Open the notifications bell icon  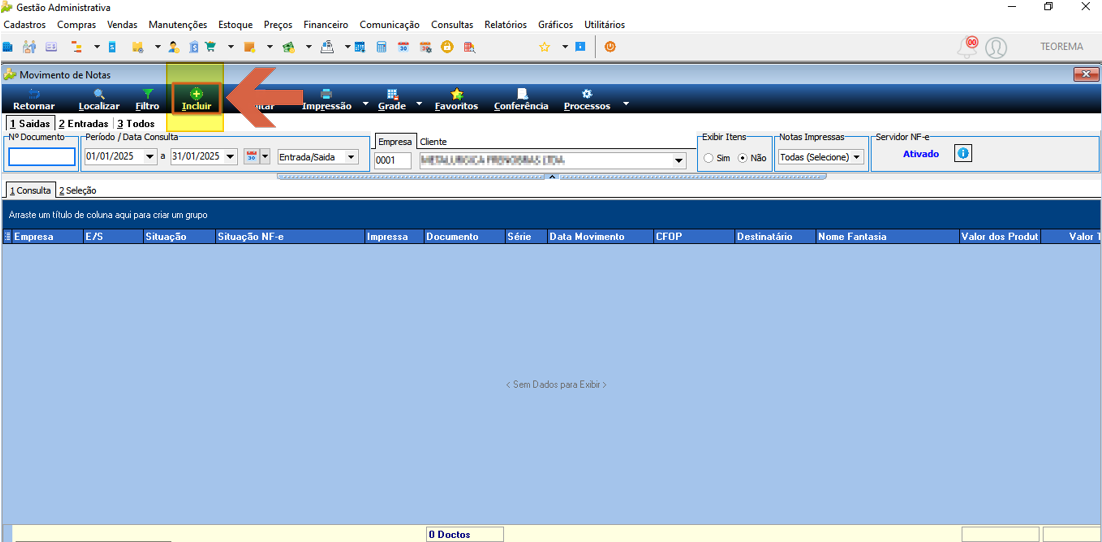click(x=968, y=47)
